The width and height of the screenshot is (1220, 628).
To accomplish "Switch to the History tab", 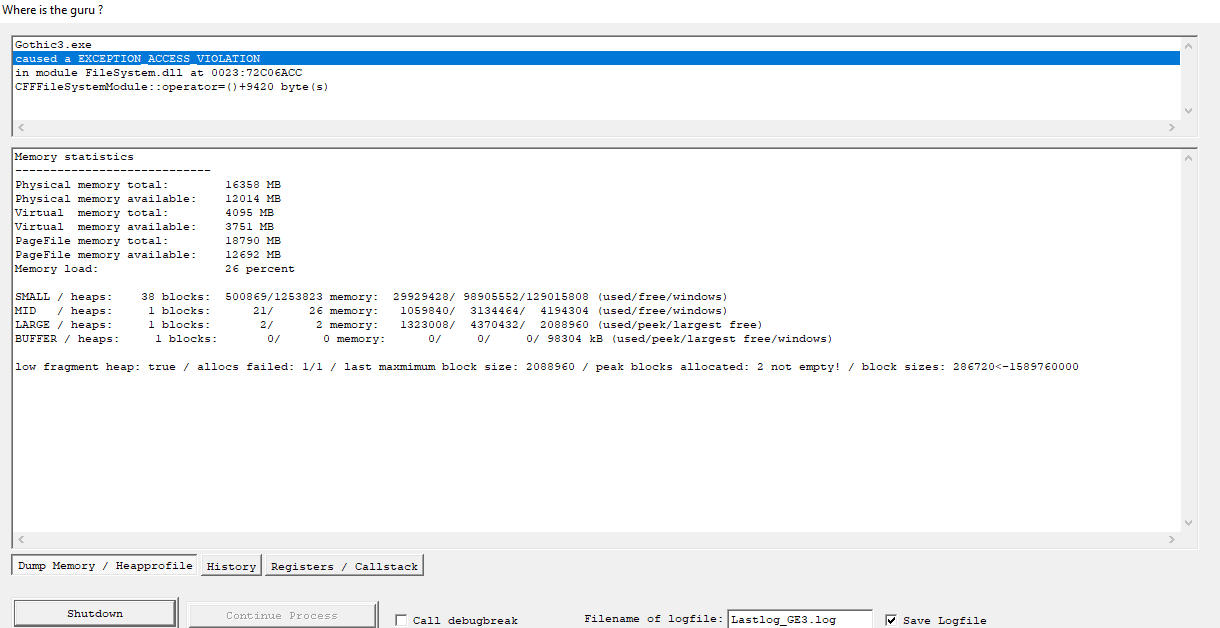I will point(231,566).
